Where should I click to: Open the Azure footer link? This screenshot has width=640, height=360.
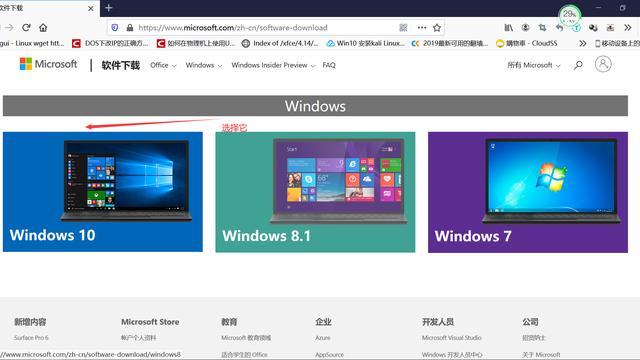coord(322,338)
